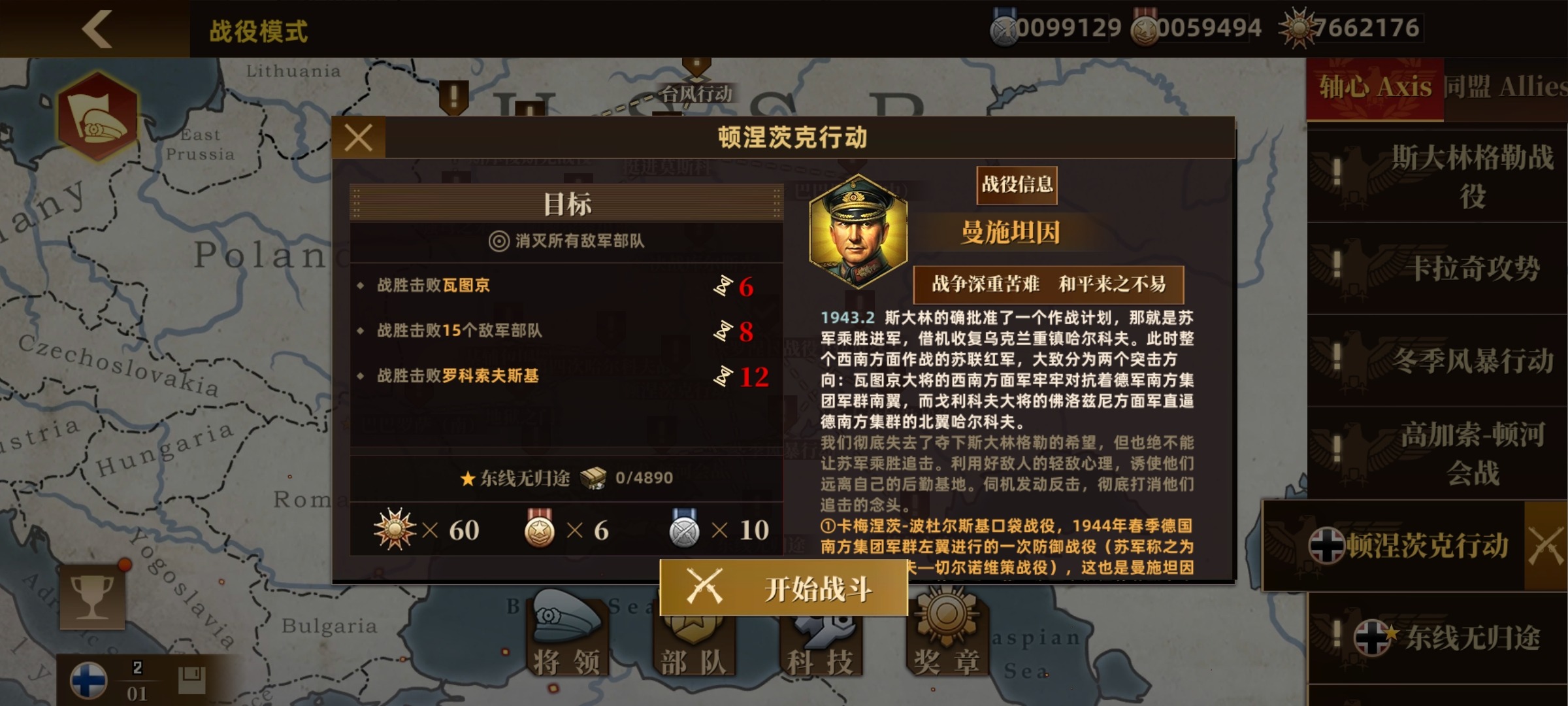Click the save floppy disk icon

[x=191, y=681]
